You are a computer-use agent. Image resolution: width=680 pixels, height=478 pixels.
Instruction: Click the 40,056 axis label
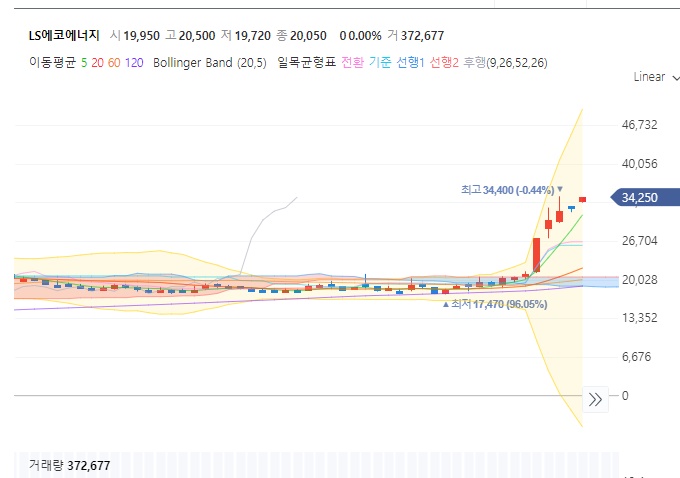point(639,164)
